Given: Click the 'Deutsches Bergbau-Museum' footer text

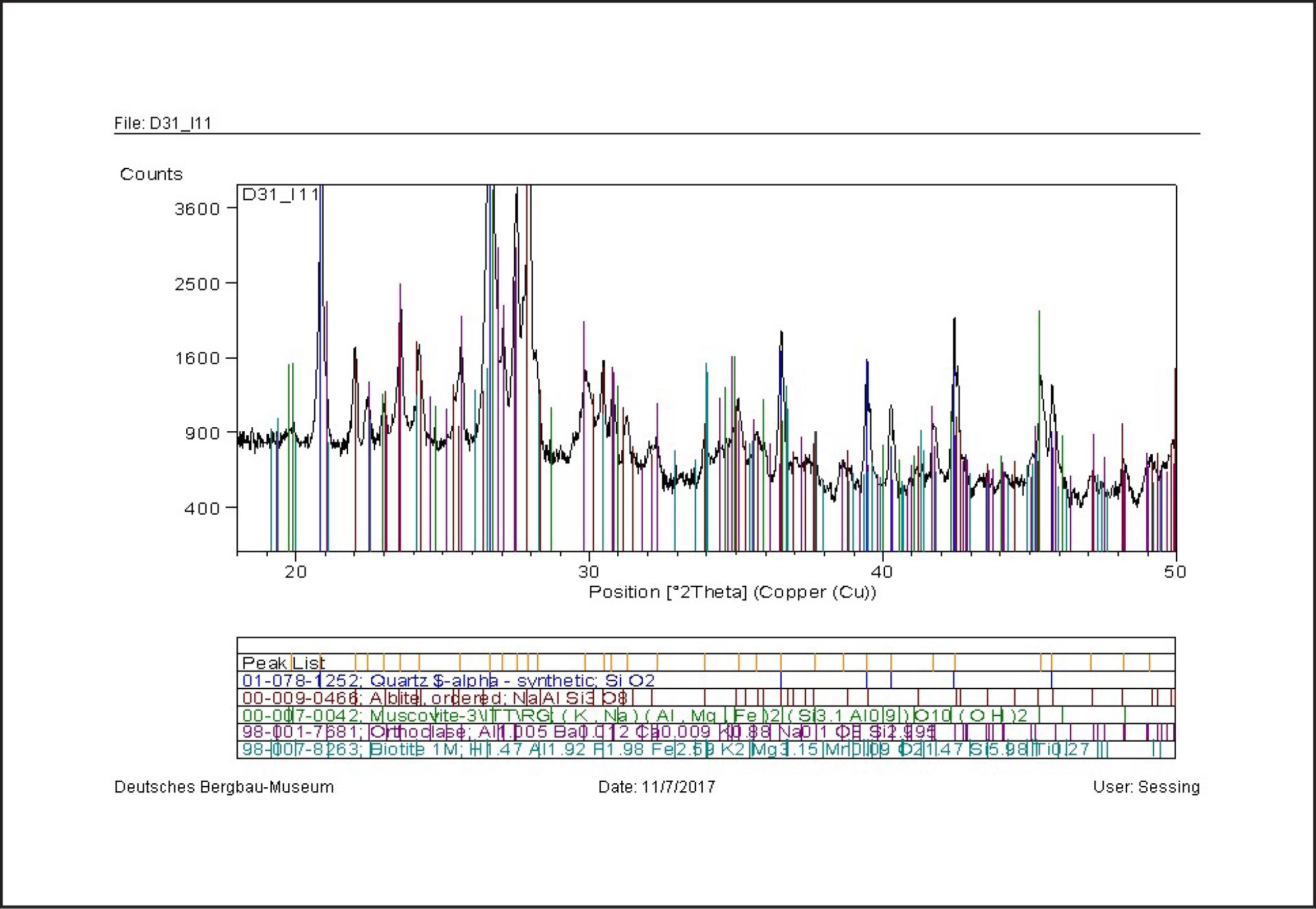Looking at the screenshot, I should click(224, 787).
